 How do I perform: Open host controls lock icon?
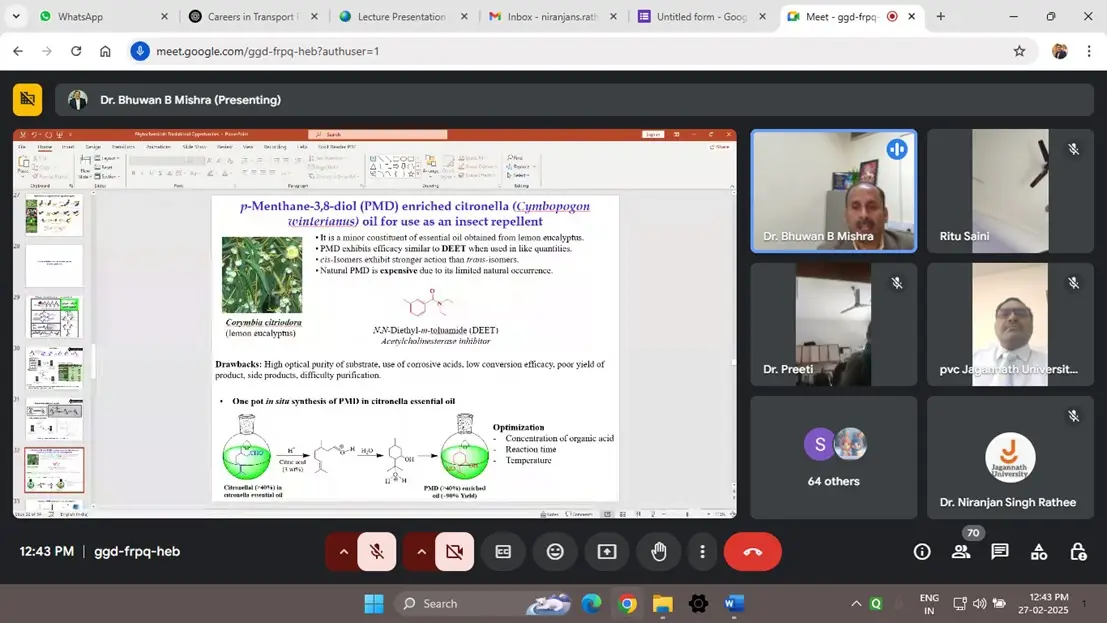(1078, 552)
